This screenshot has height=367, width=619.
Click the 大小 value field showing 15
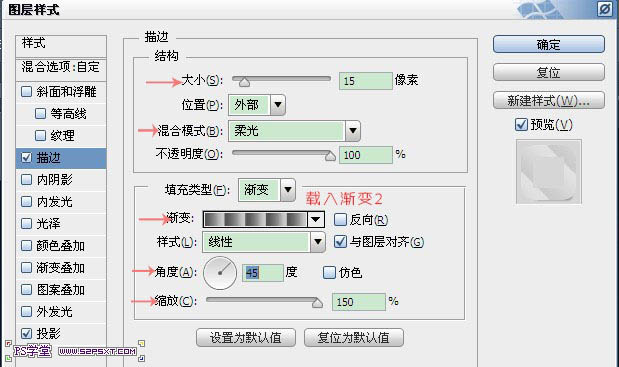366,81
